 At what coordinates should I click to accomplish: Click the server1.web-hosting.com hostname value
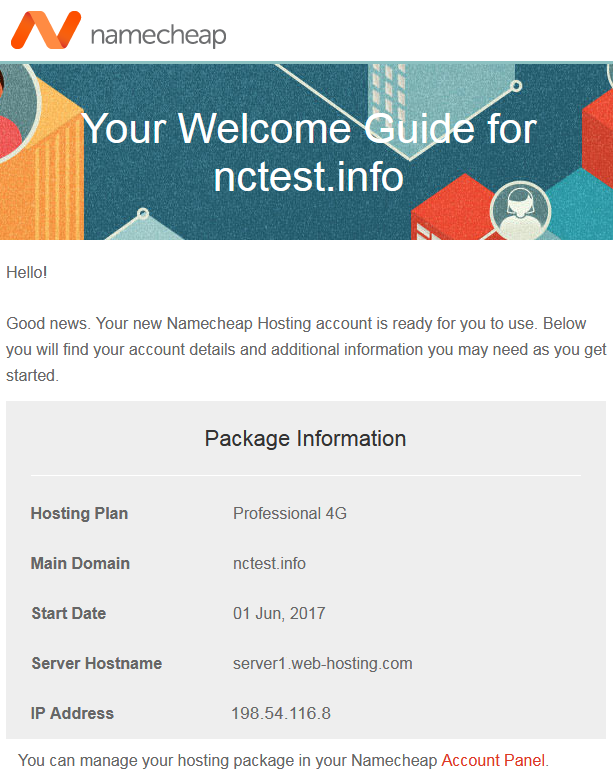(x=322, y=663)
